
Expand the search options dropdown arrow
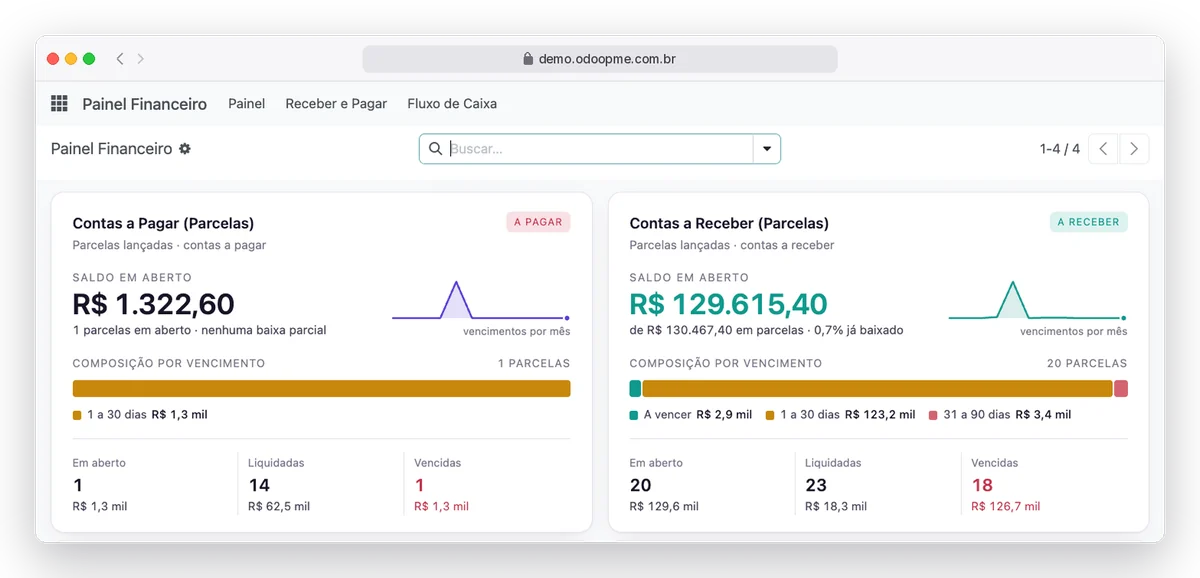coord(767,149)
